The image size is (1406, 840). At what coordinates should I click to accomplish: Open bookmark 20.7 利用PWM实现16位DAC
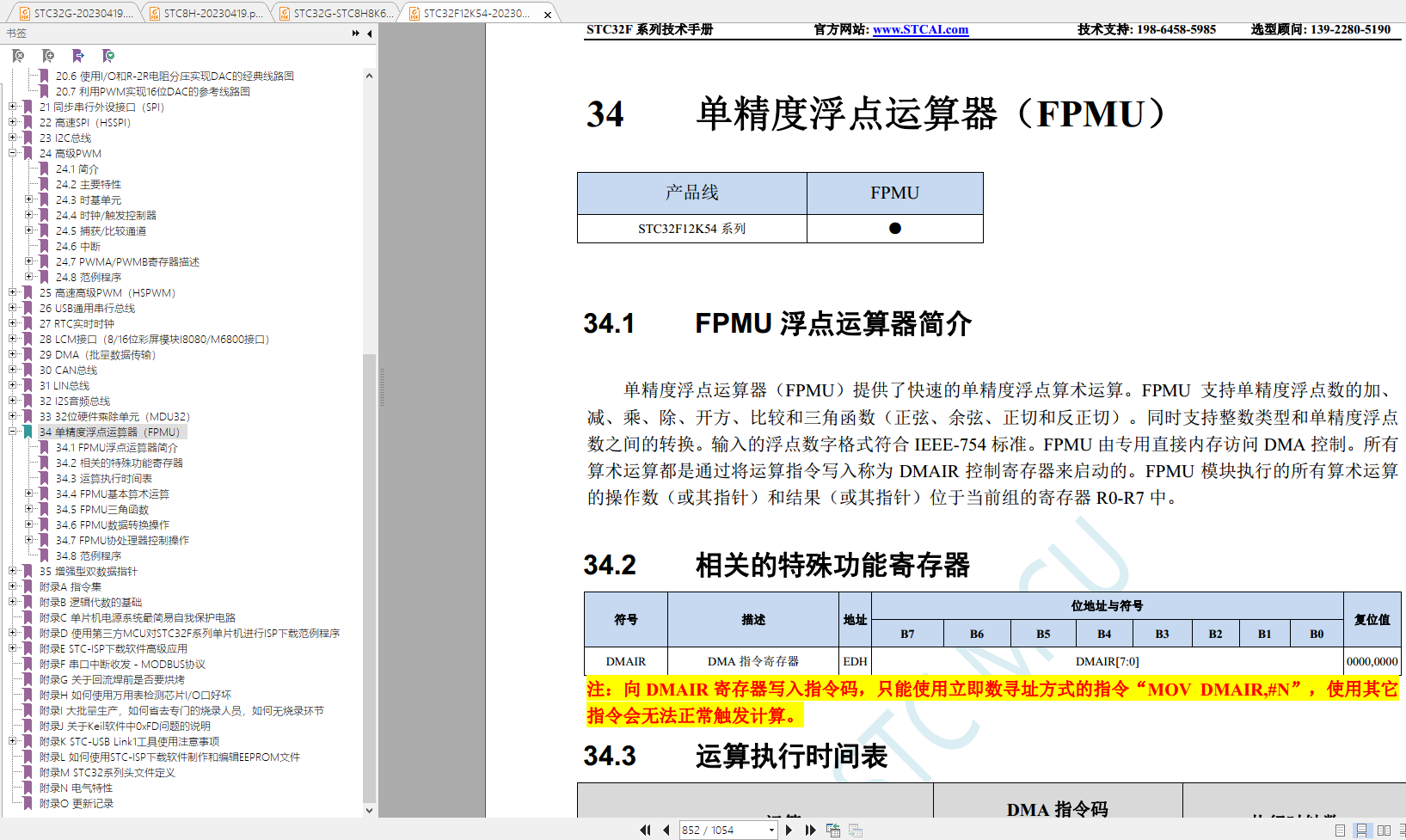pyautogui.click(x=153, y=91)
